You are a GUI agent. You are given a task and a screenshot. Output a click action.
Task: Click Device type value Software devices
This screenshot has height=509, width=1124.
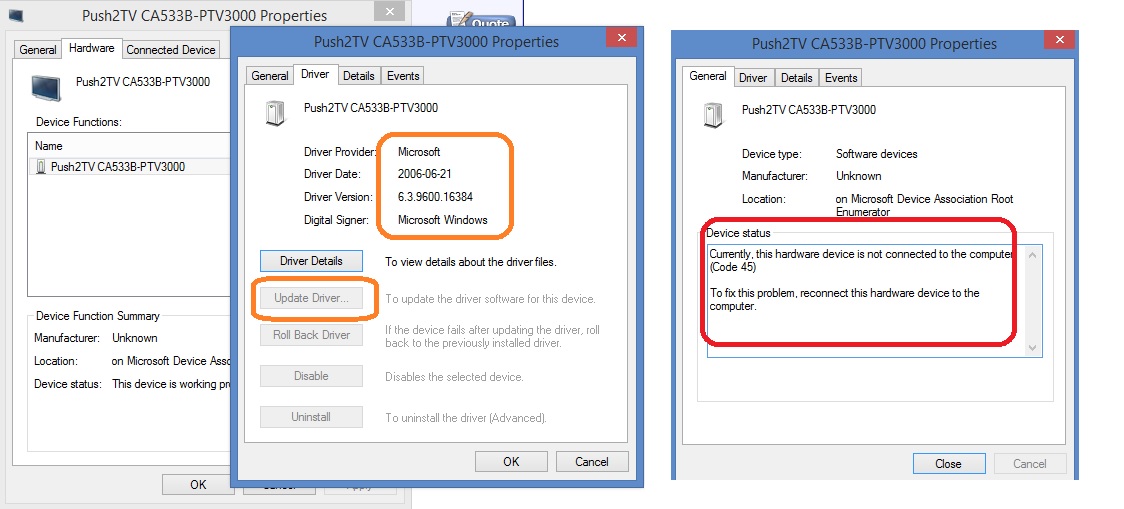click(877, 154)
